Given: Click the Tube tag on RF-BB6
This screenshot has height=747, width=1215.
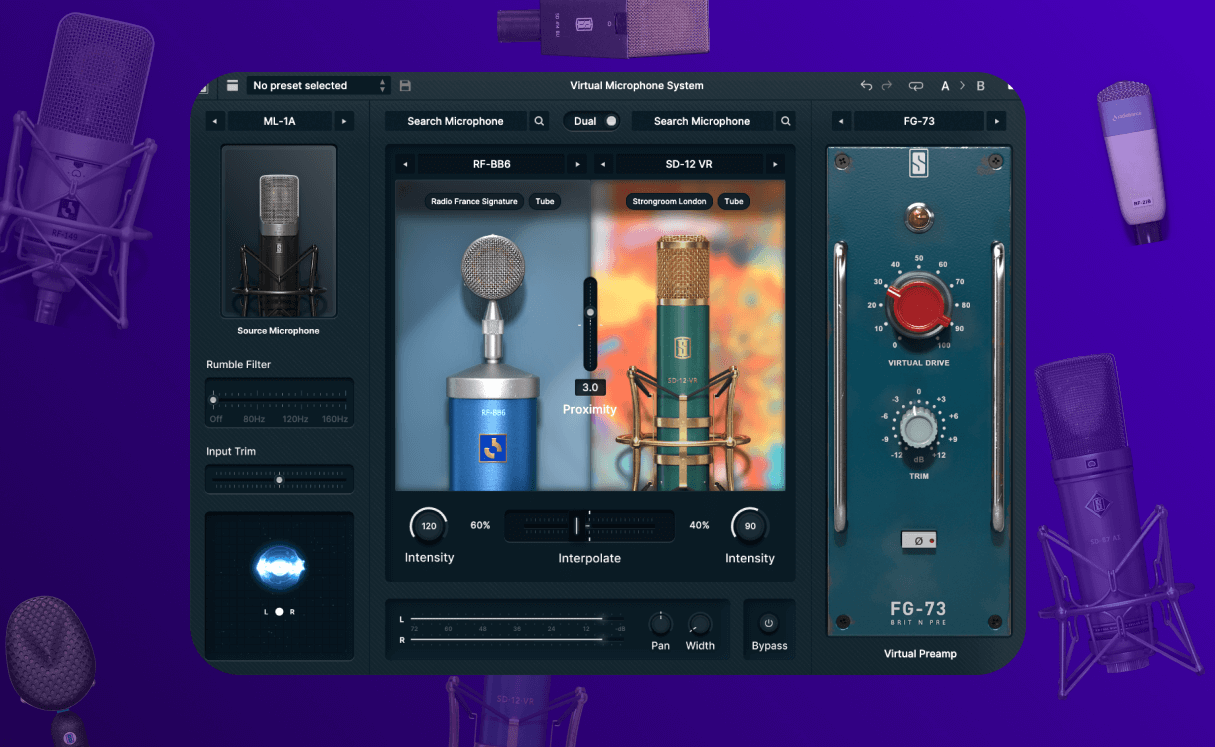Looking at the screenshot, I should click(x=545, y=201).
